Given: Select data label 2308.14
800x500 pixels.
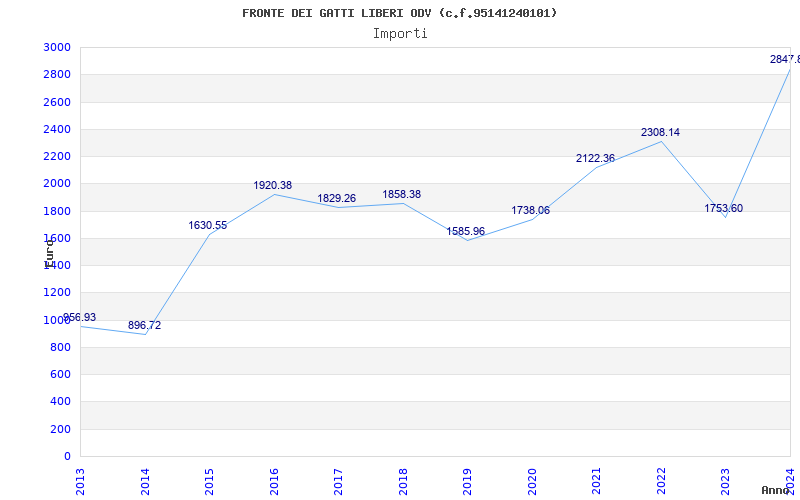Looking at the screenshot, I should [660, 133].
